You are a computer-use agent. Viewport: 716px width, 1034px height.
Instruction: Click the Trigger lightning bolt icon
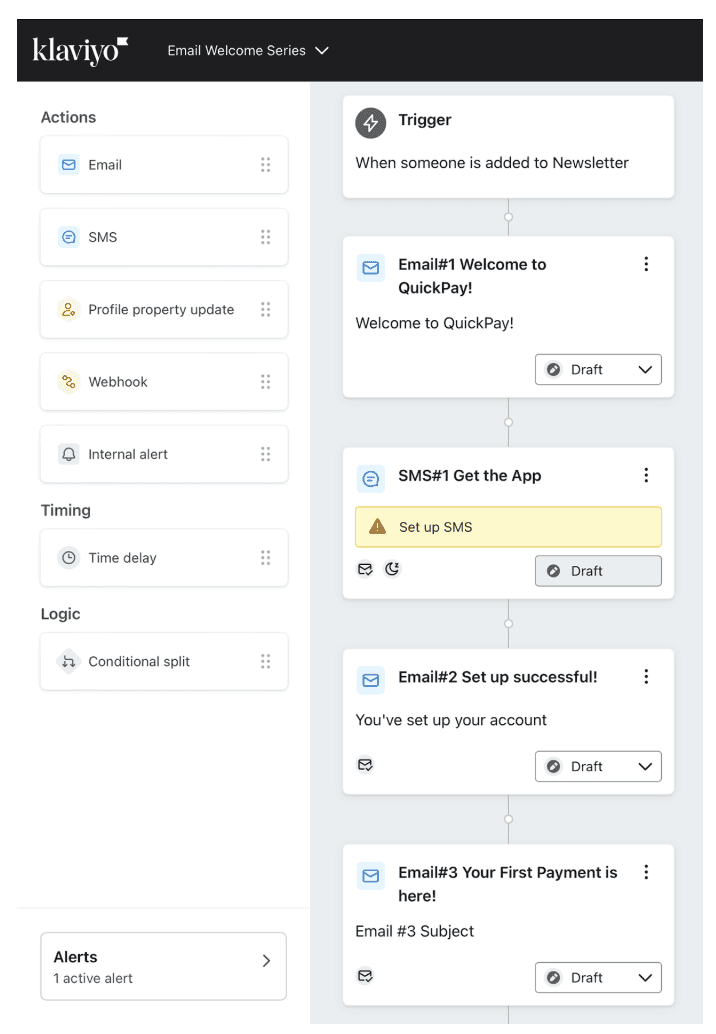click(371, 122)
